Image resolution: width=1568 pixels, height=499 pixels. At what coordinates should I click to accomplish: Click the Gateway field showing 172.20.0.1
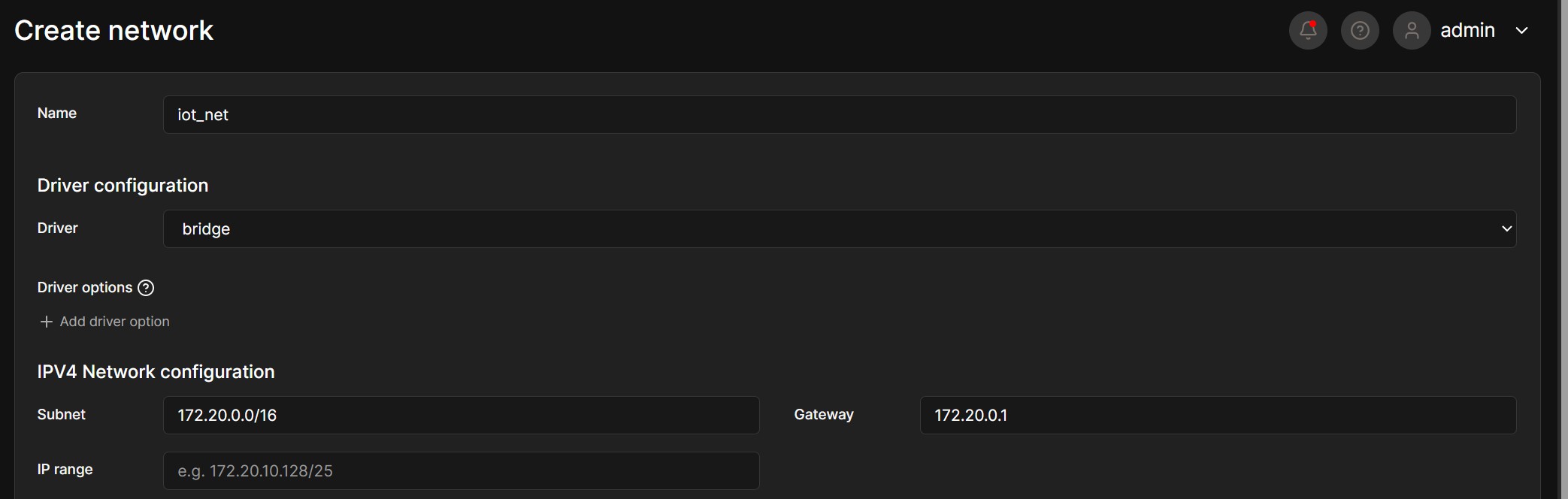pyautogui.click(x=1218, y=415)
